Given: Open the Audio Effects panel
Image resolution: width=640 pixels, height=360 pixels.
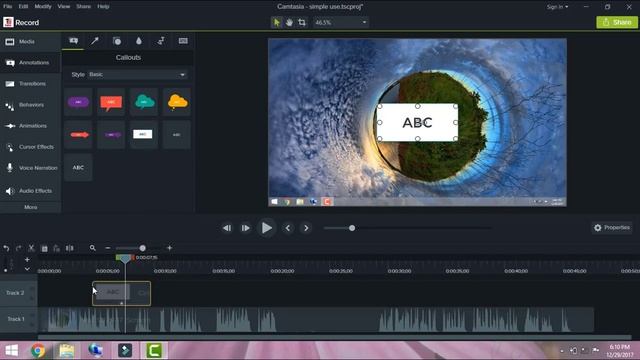Looking at the screenshot, I should pyautogui.click(x=31, y=191).
